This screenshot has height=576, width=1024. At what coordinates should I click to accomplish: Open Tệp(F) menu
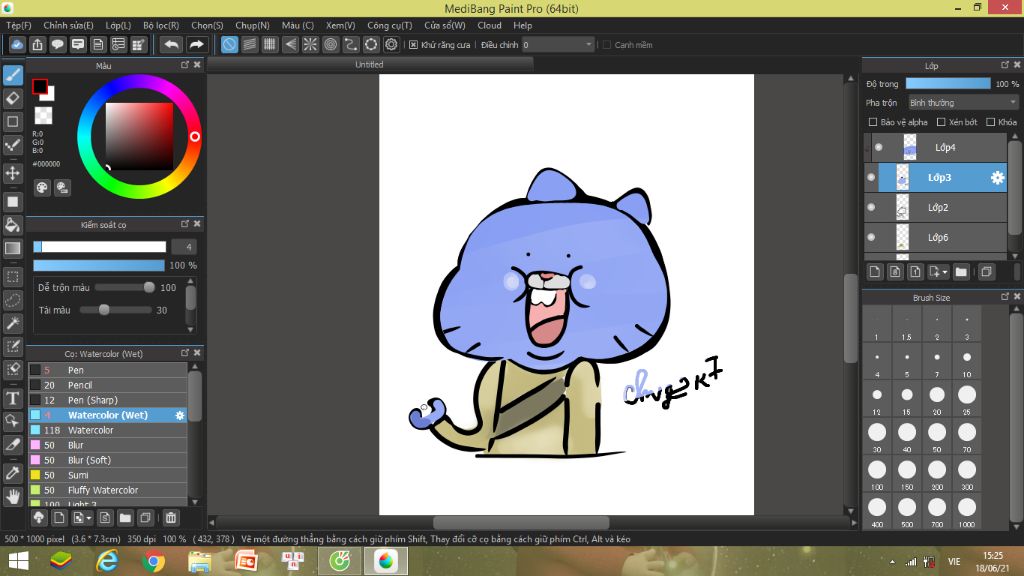tap(19, 25)
